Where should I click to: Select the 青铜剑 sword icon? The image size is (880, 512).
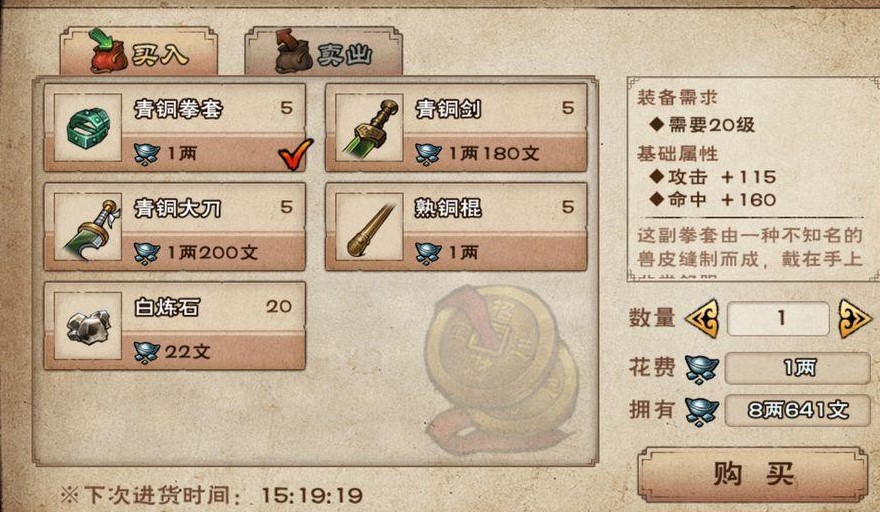point(369,127)
